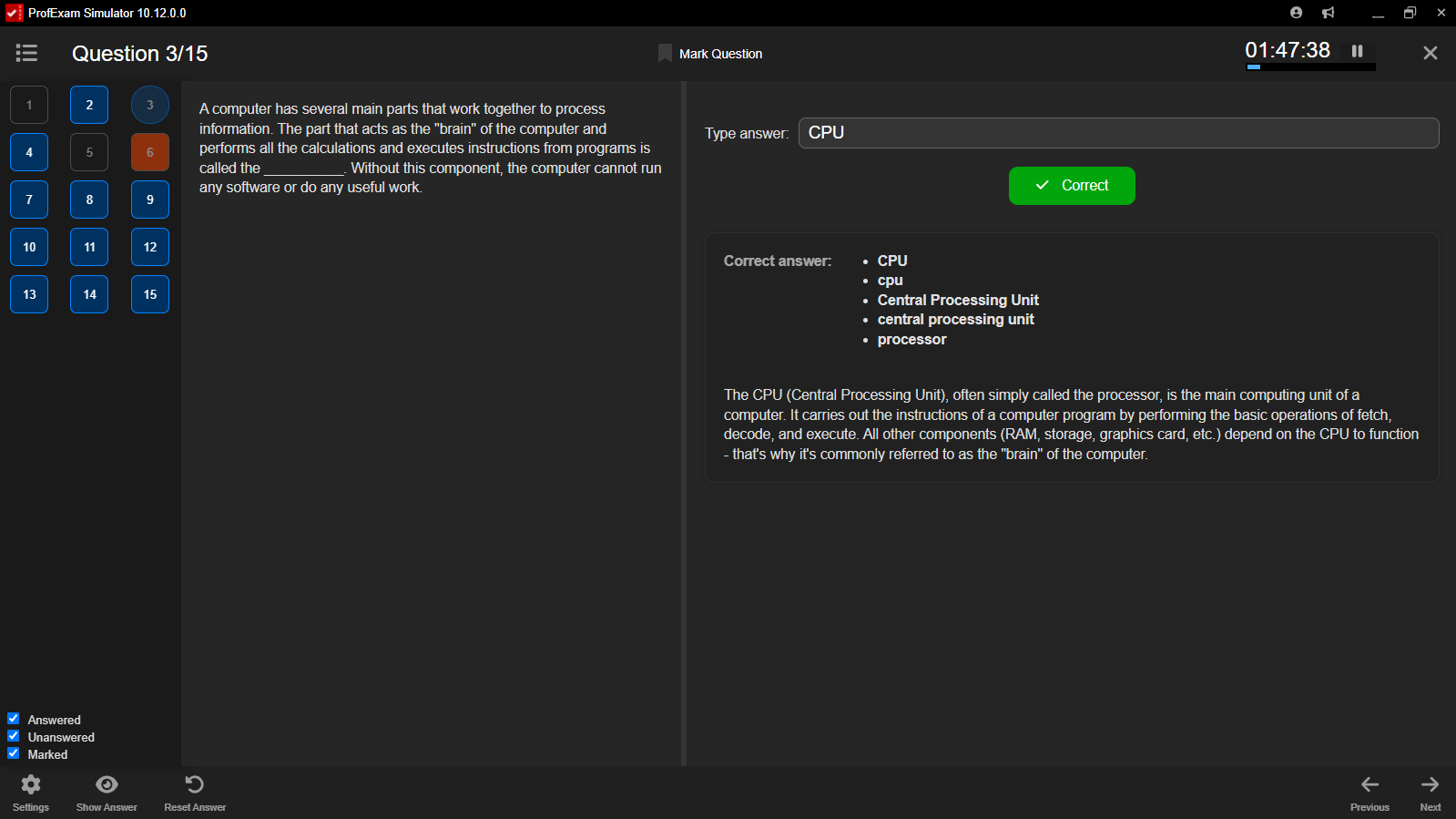Reset the answer with Reset Answer icon
The image size is (1456, 819).
195,785
